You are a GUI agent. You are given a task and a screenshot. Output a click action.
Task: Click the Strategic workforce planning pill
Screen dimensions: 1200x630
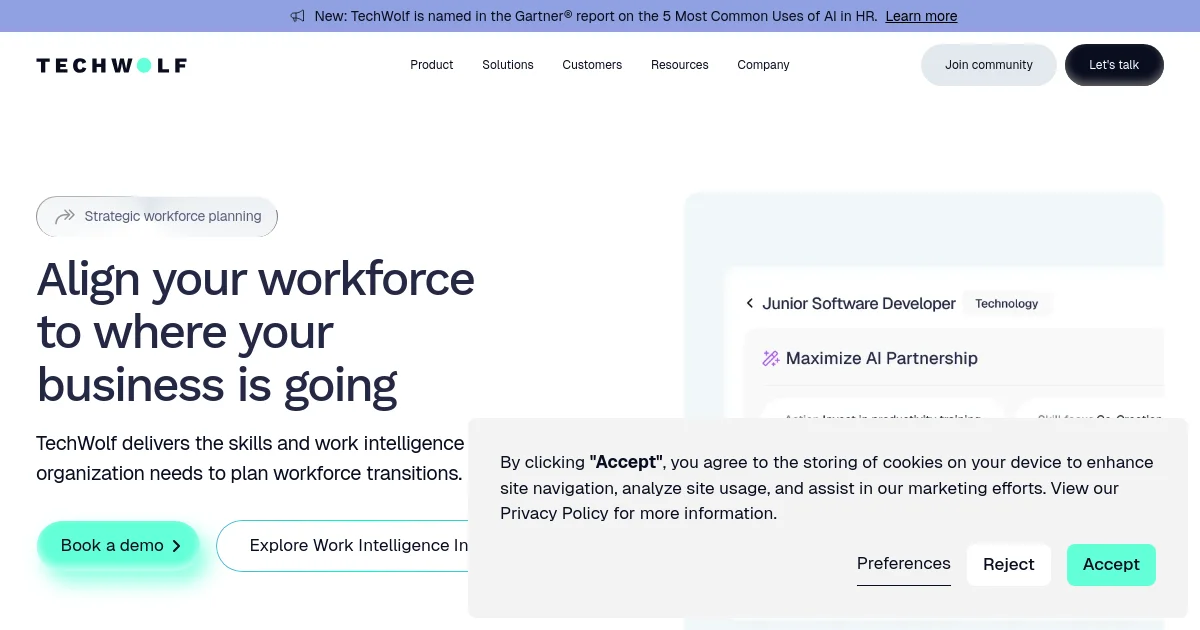click(x=157, y=216)
